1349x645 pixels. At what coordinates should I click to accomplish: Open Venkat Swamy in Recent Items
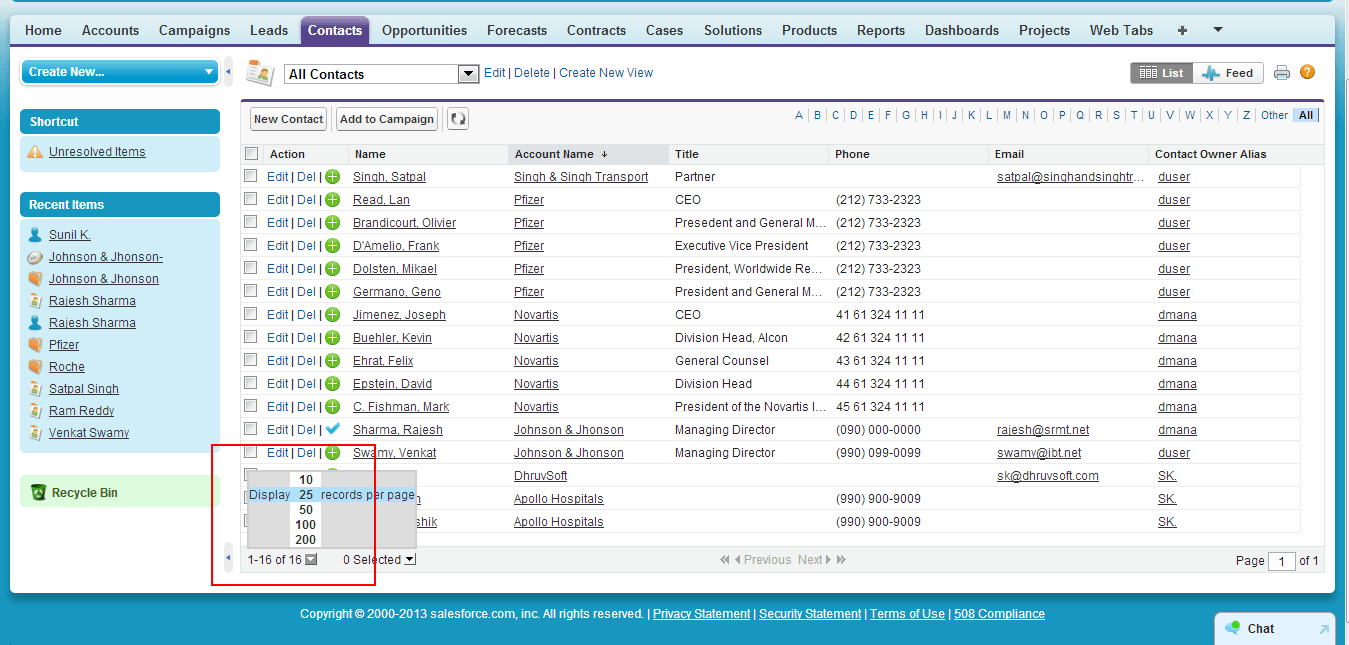coord(89,433)
